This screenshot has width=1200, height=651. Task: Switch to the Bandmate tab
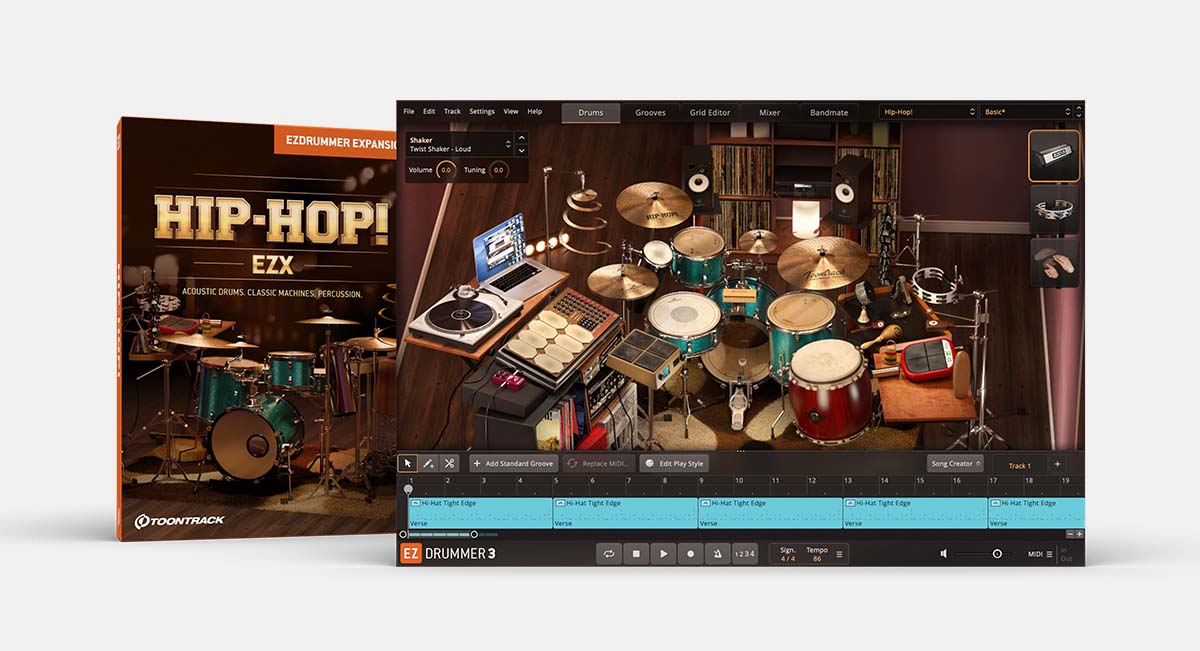(x=829, y=113)
